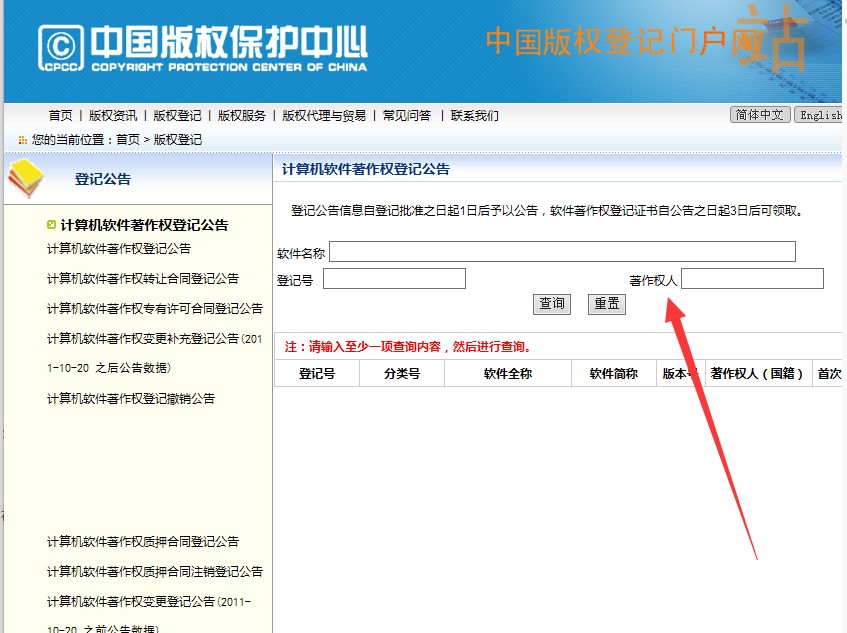Screen dimensions: 847x633
Task: Open the 版权资讯 menu item
Action: [113, 116]
